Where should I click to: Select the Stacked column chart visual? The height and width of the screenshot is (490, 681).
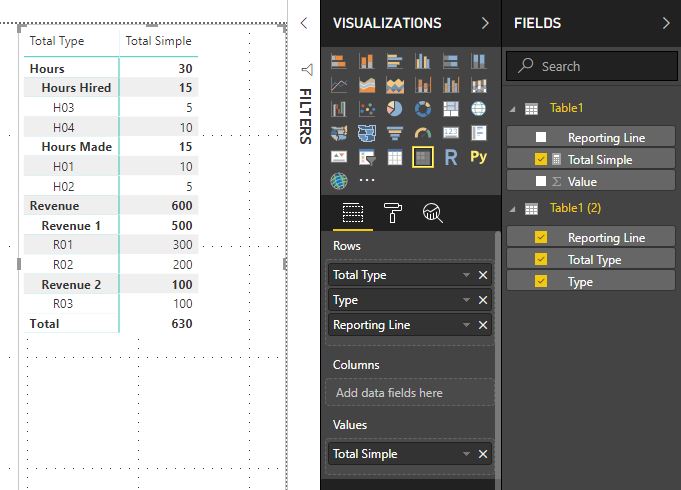[x=367, y=61]
